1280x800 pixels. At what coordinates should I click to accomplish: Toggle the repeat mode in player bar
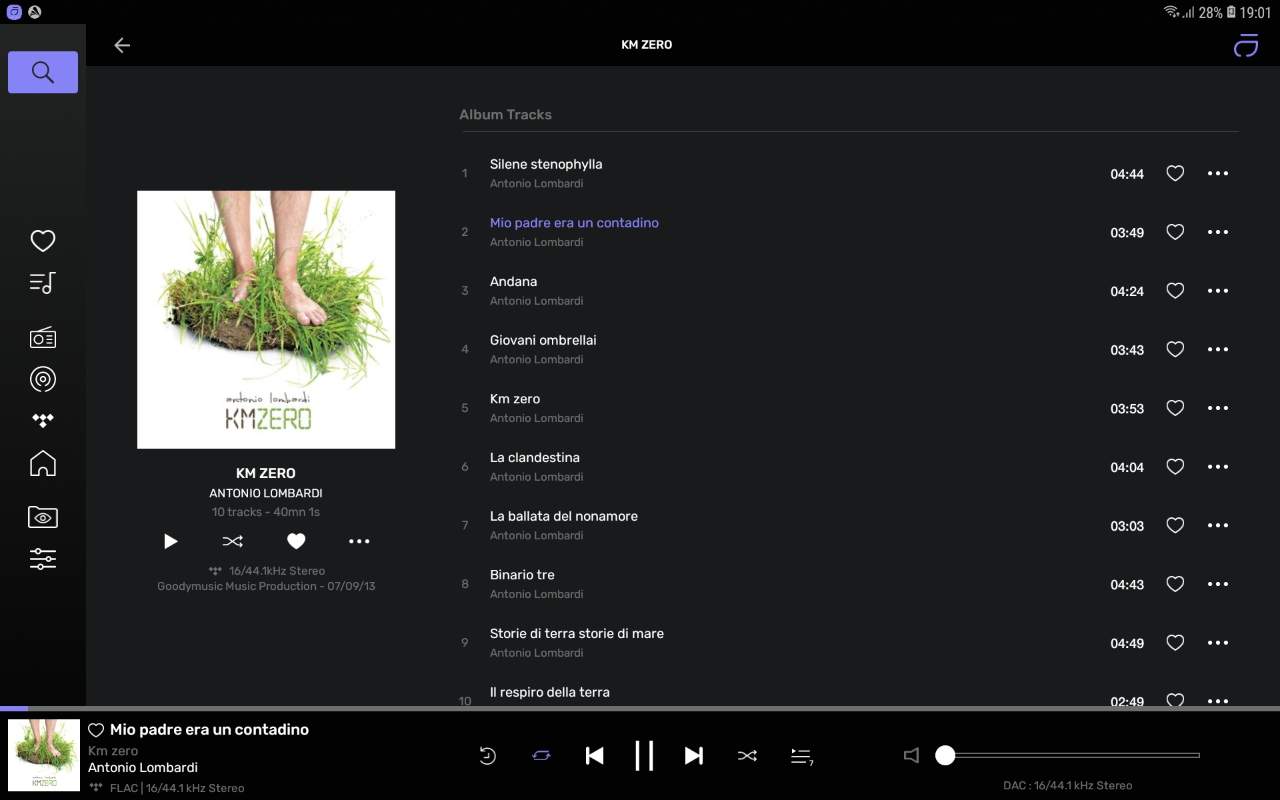(541, 756)
